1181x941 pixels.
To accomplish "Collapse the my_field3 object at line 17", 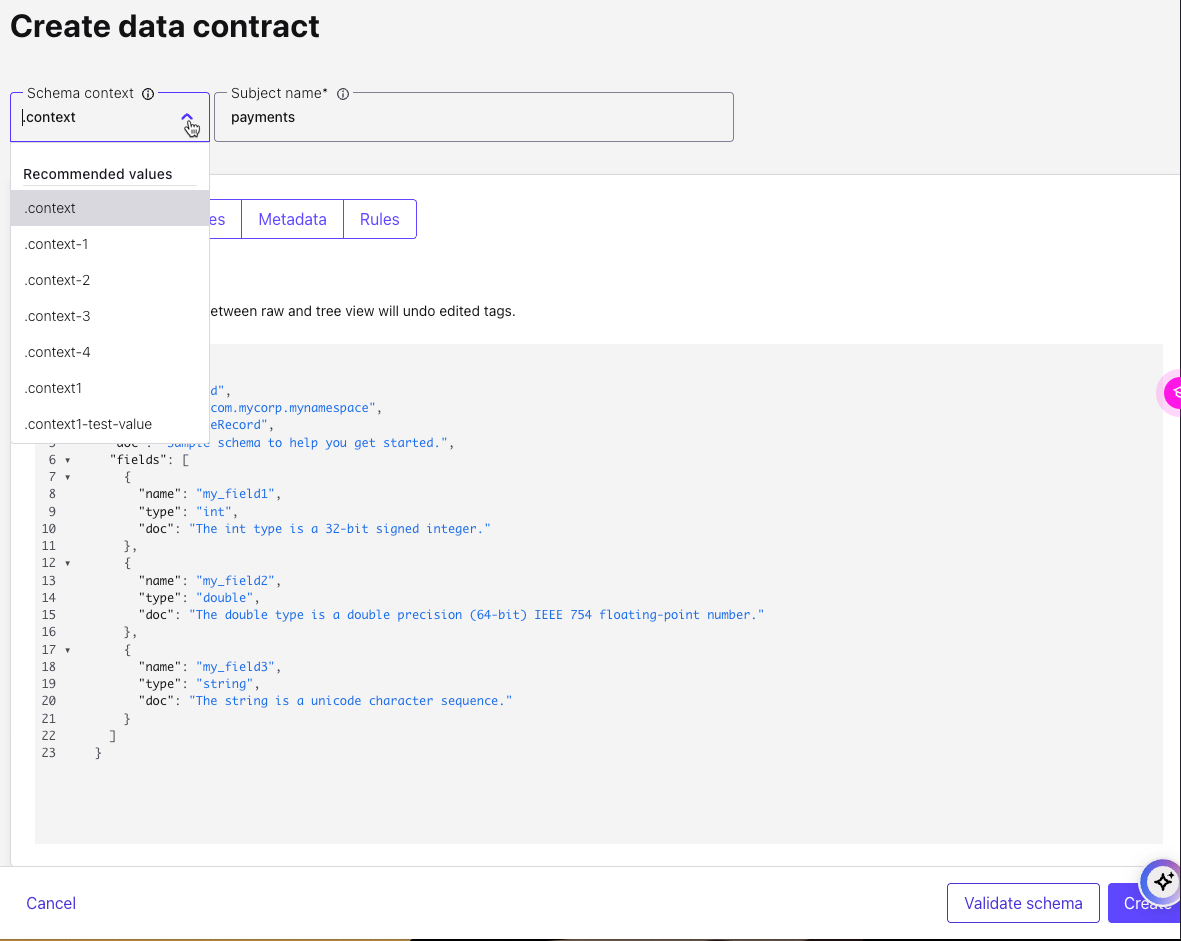I will 66,649.
